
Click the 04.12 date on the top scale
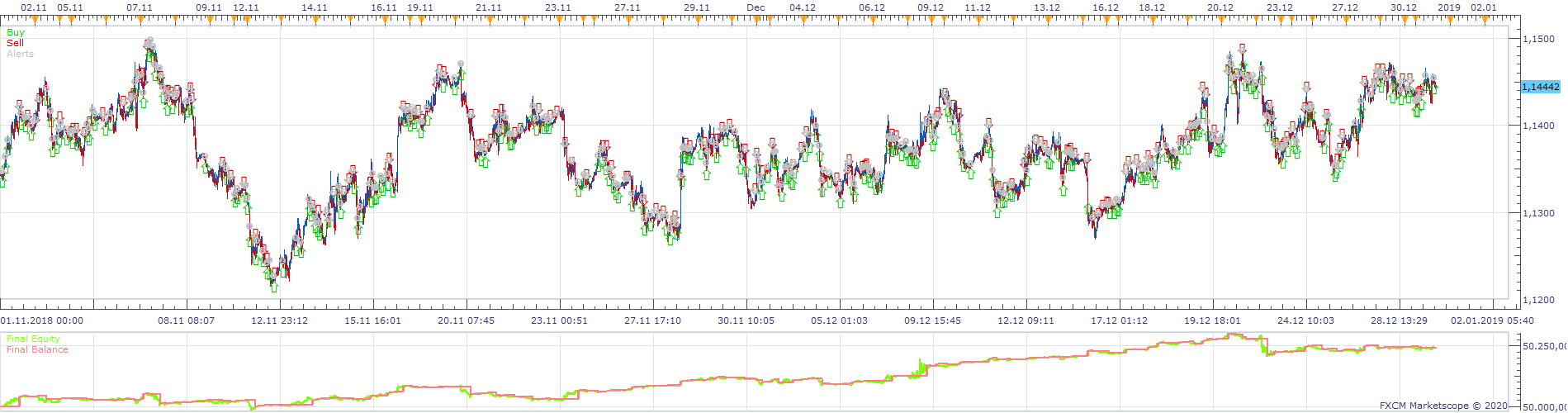tap(803, 7)
